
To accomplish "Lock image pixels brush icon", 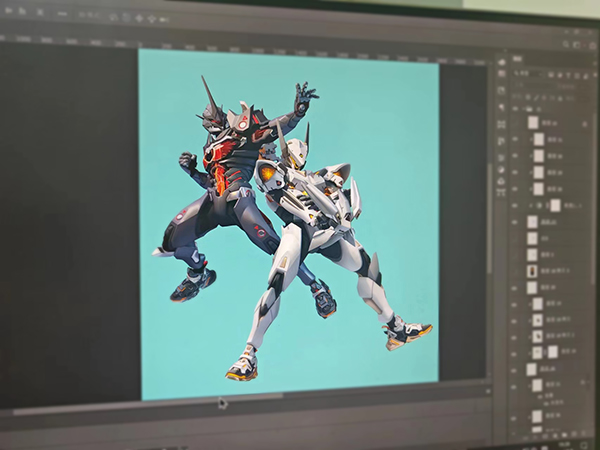I will [x=536, y=98].
